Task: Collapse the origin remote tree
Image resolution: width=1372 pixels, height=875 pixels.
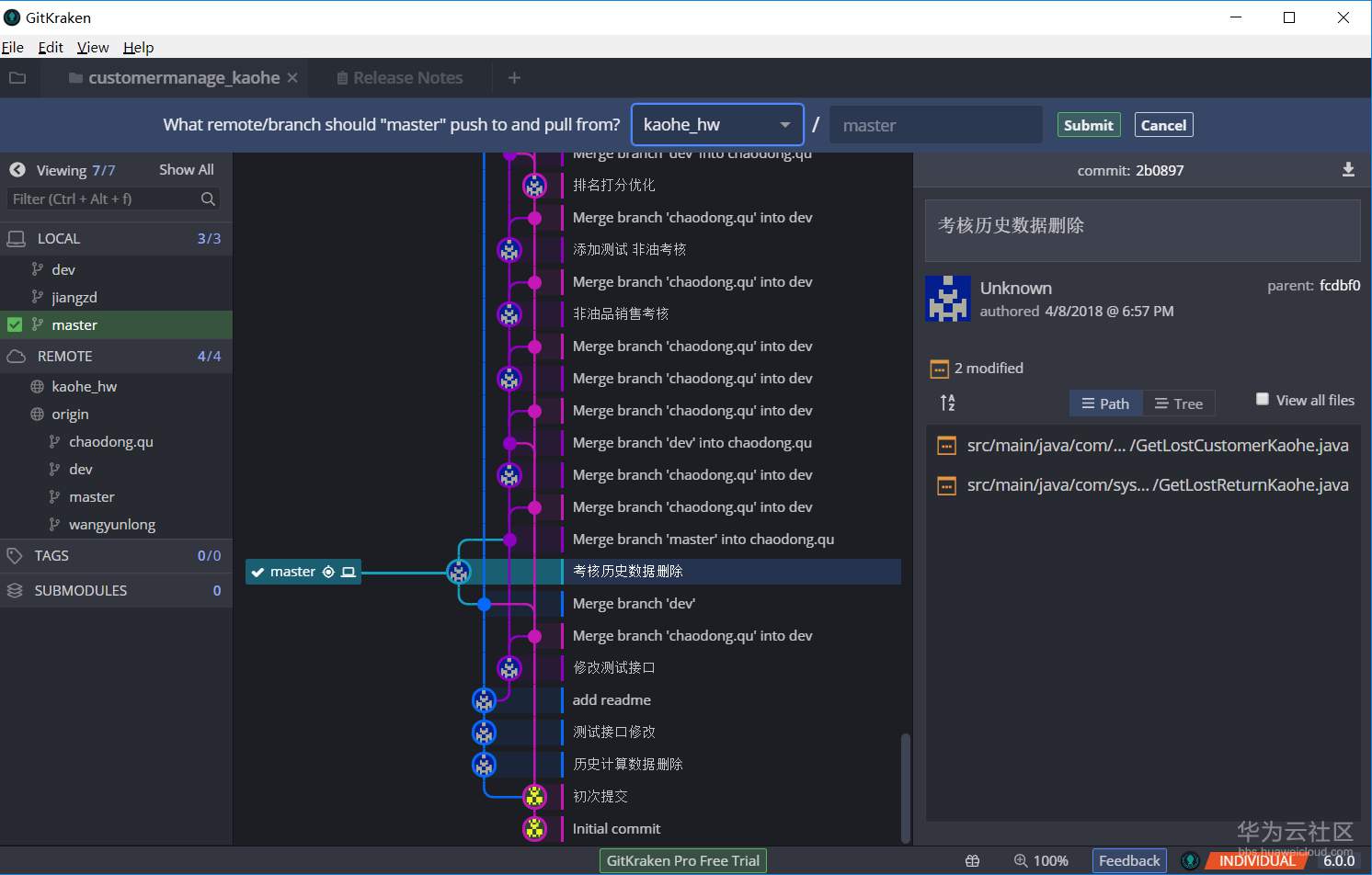Action: click(70, 414)
